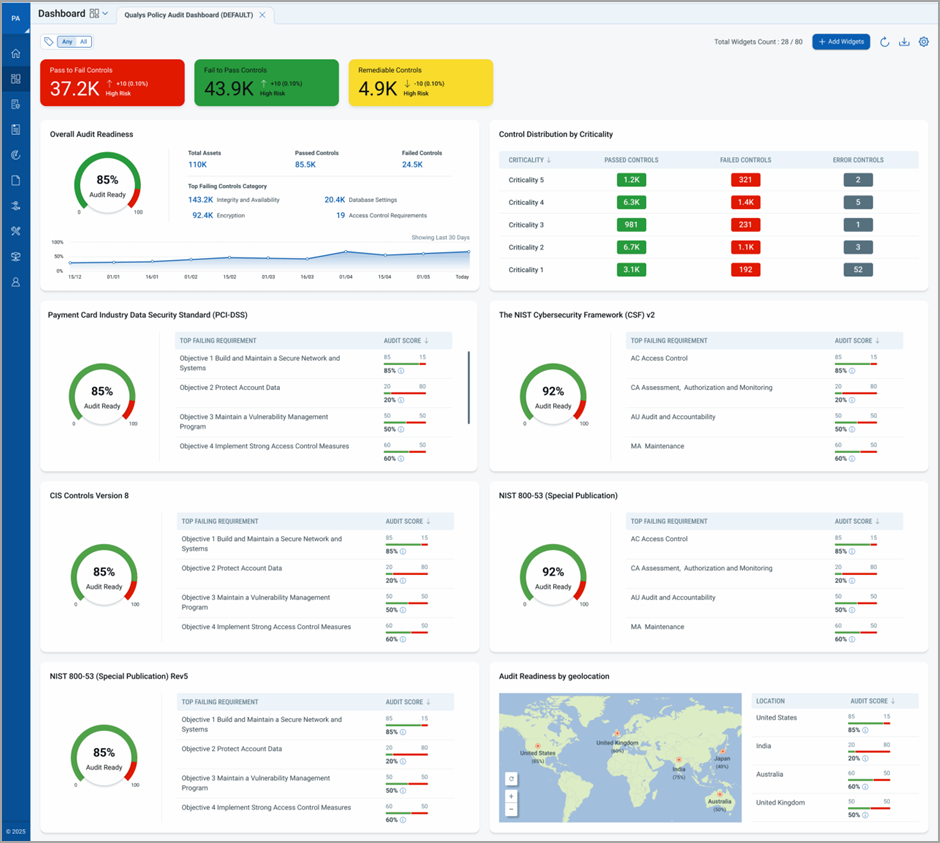The image size is (940, 843).
Task: Open the Home icon in the sidebar
Action: [x=16, y=53]
